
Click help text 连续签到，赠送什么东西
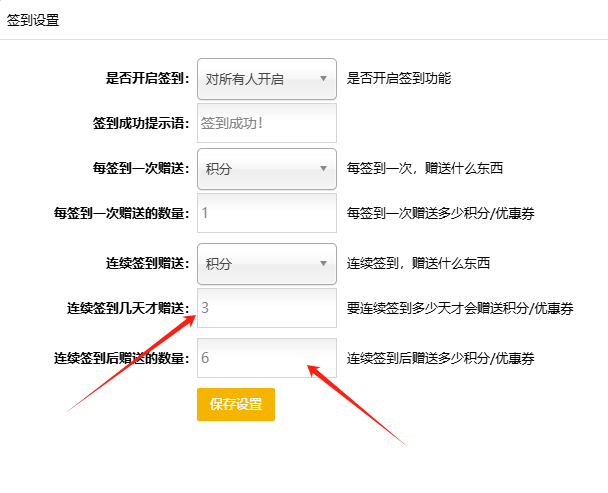[418, 263]
